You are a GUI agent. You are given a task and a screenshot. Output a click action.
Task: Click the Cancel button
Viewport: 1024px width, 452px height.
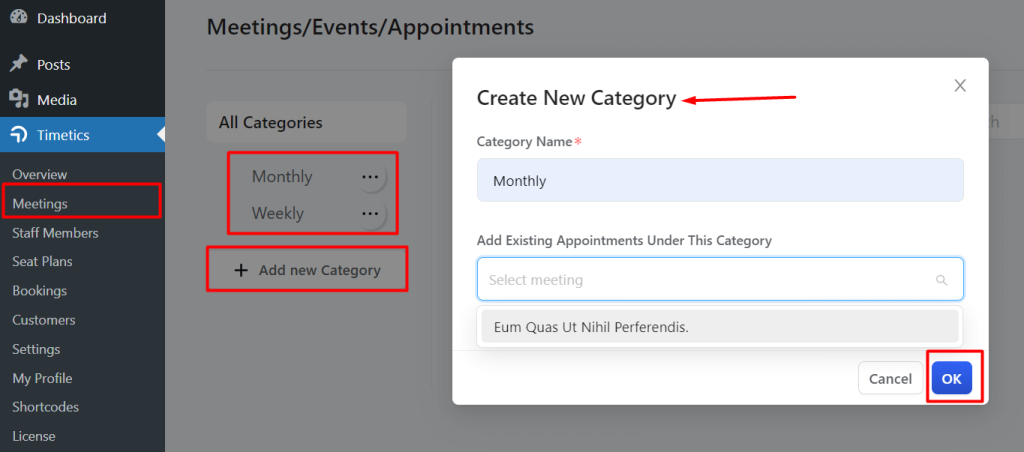[x=890, y=378]
